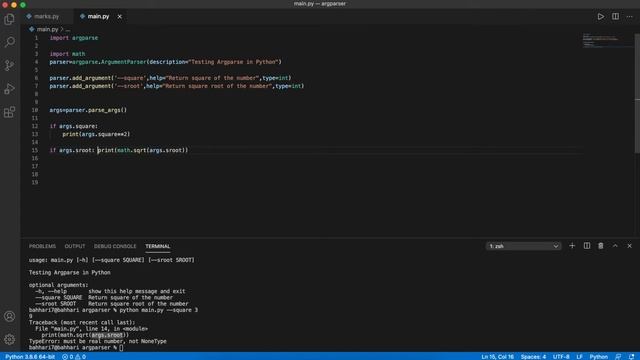The height and width of the screenshot is (360, 640).
Task: Open the PROBLEMS panel tab
Action: coord(42,246)
